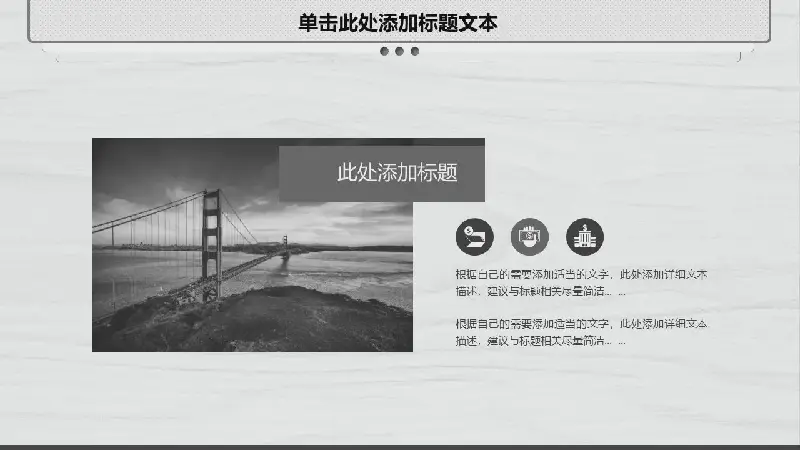
Task: Click the dollar money-transfer circle icon
Action: [x=474, y=237]
